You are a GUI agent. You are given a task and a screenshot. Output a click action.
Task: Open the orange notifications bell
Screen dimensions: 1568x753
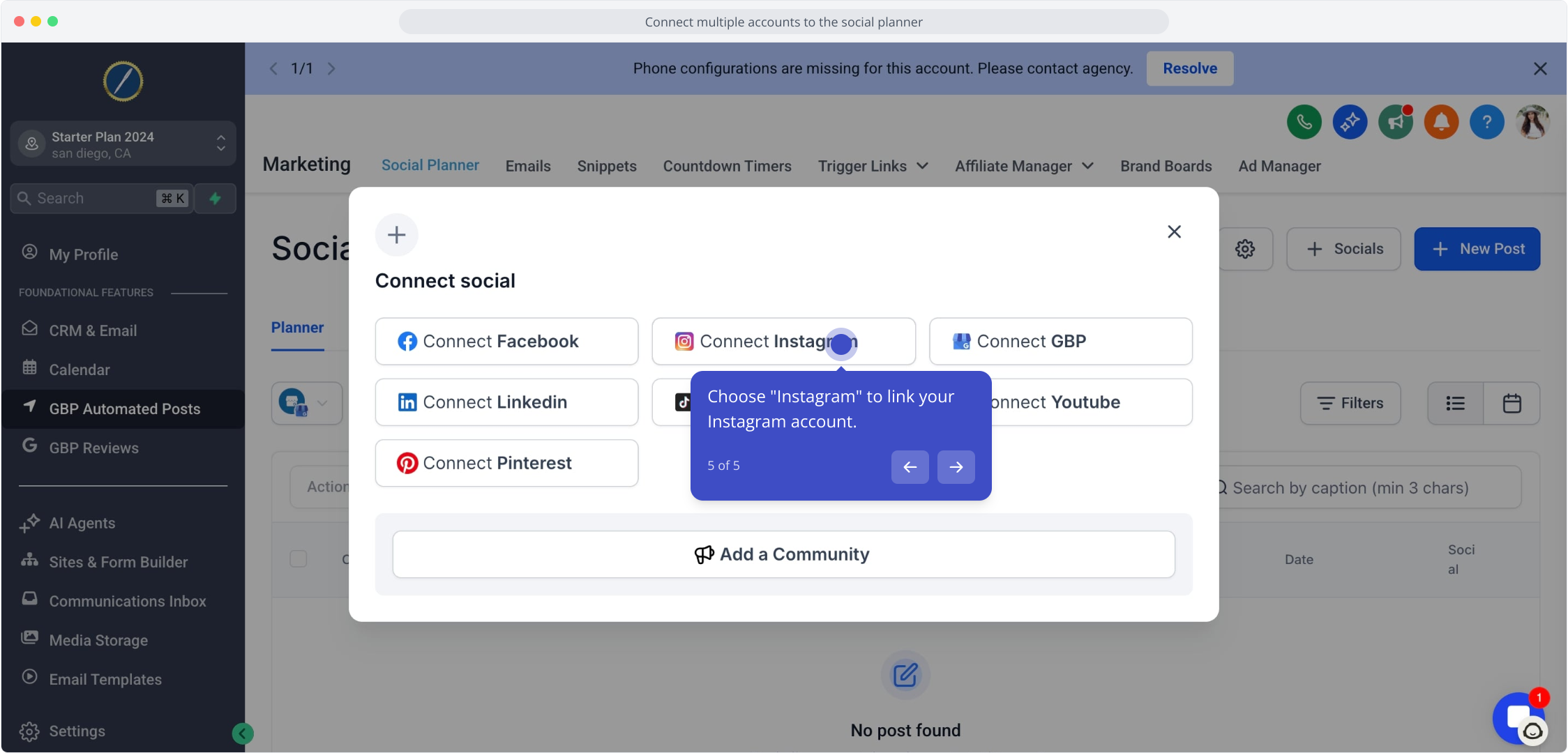click(x=1441, y=122)
